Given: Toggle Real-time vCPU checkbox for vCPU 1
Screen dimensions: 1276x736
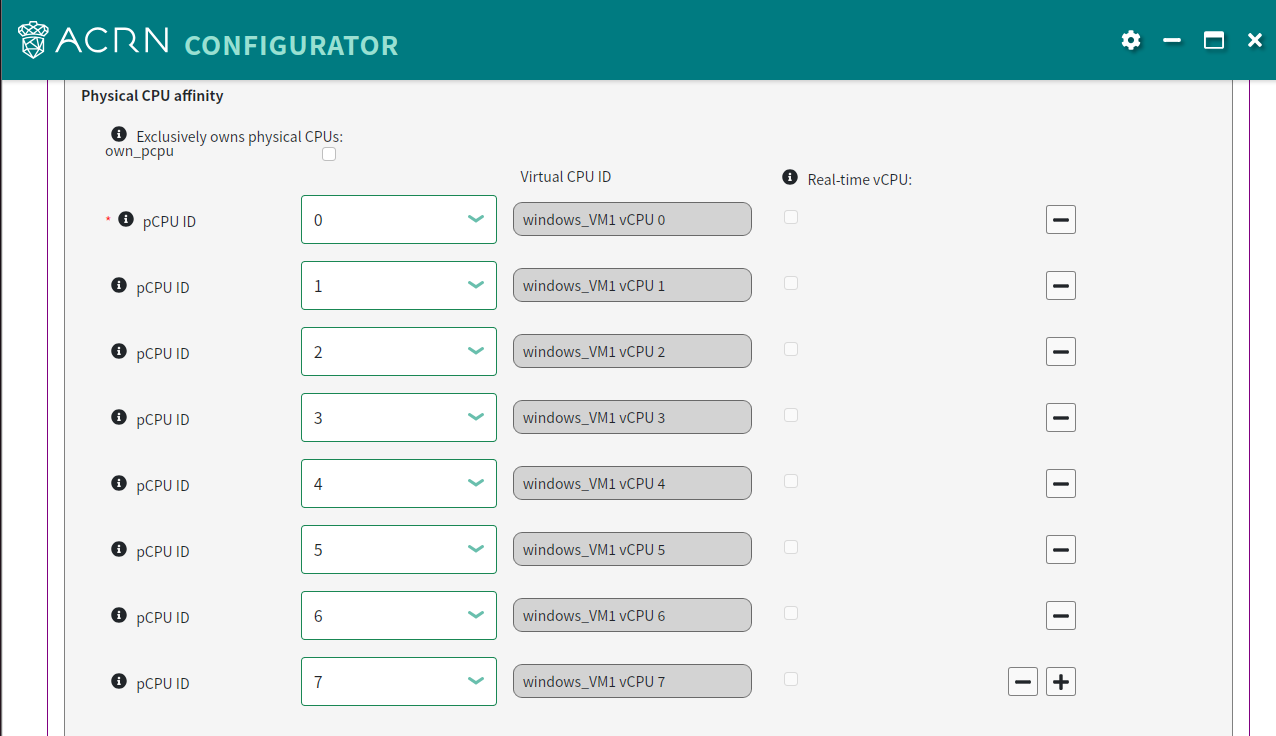Looking at the screenshot, I should pos(791,283).
